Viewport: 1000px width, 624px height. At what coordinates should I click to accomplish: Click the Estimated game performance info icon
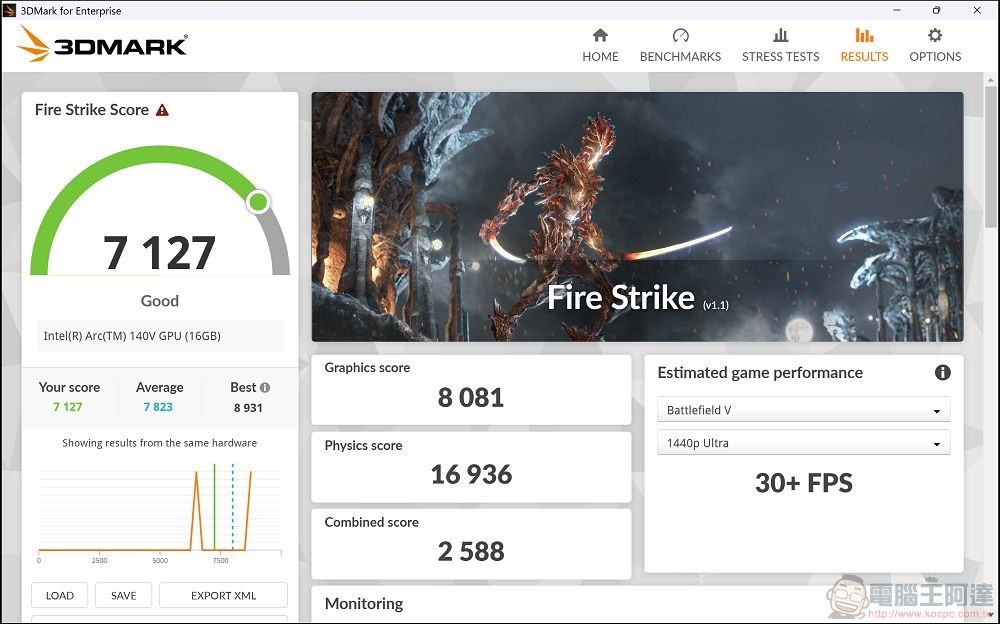point(943,373)
